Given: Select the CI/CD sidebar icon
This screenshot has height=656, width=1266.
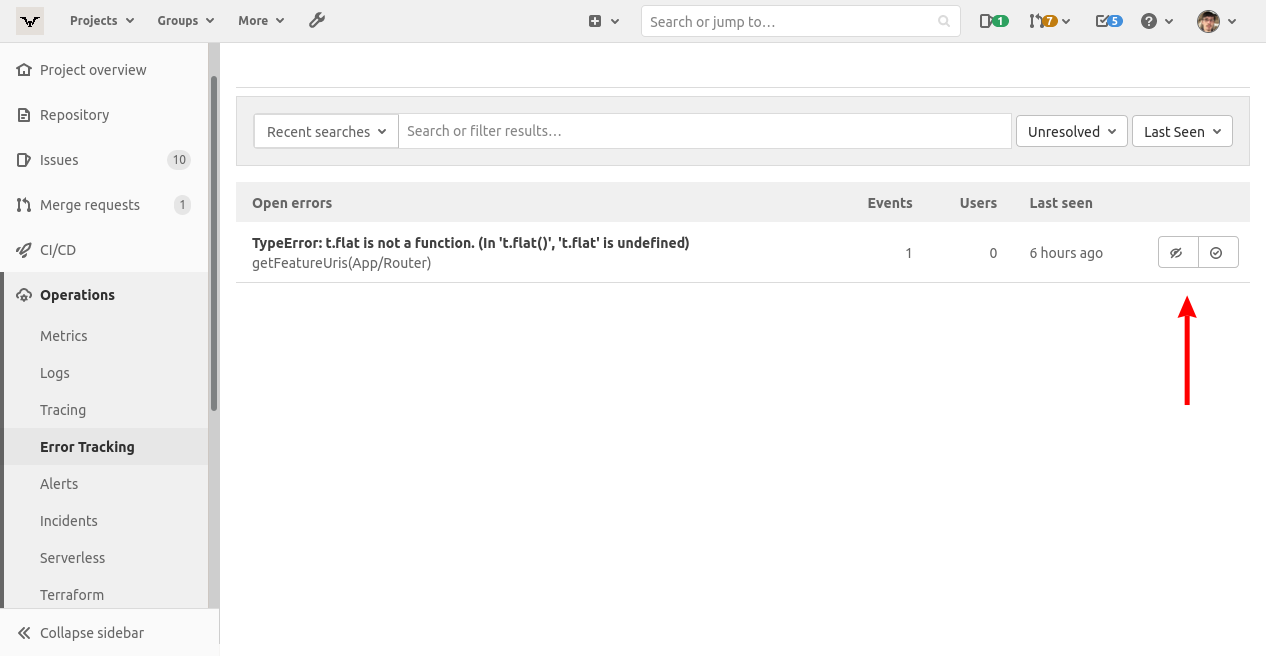Looking at the screenshot, I should point(24,249).
